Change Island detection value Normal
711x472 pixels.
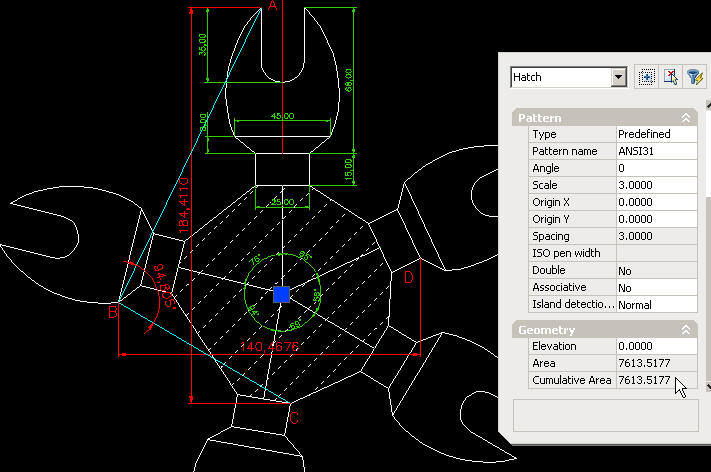point(657,305)
